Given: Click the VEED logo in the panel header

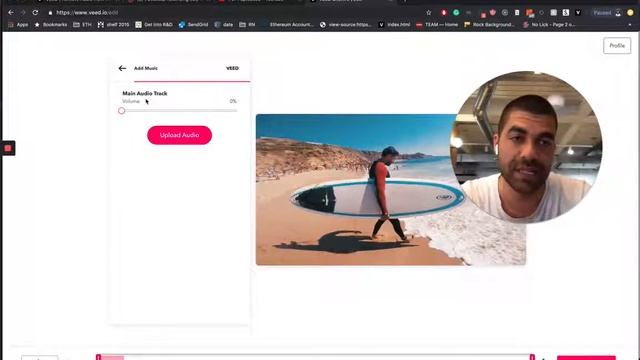Looking at the screenshot, I should (x=232, y=68).
